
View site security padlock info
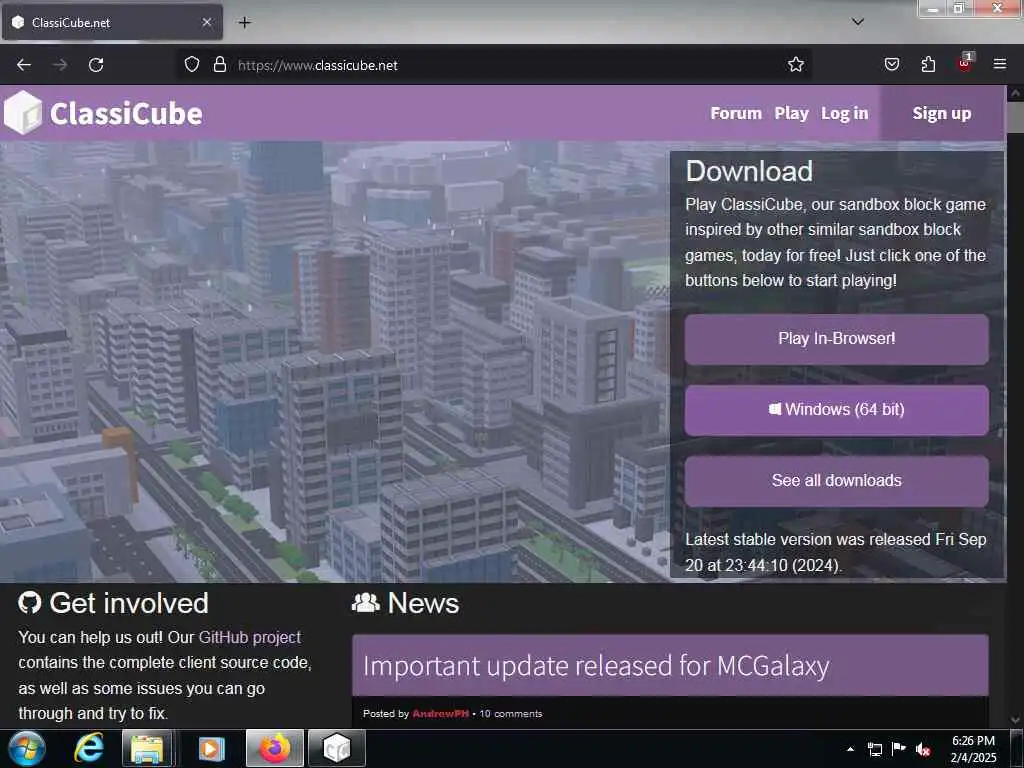pos(220,65)
